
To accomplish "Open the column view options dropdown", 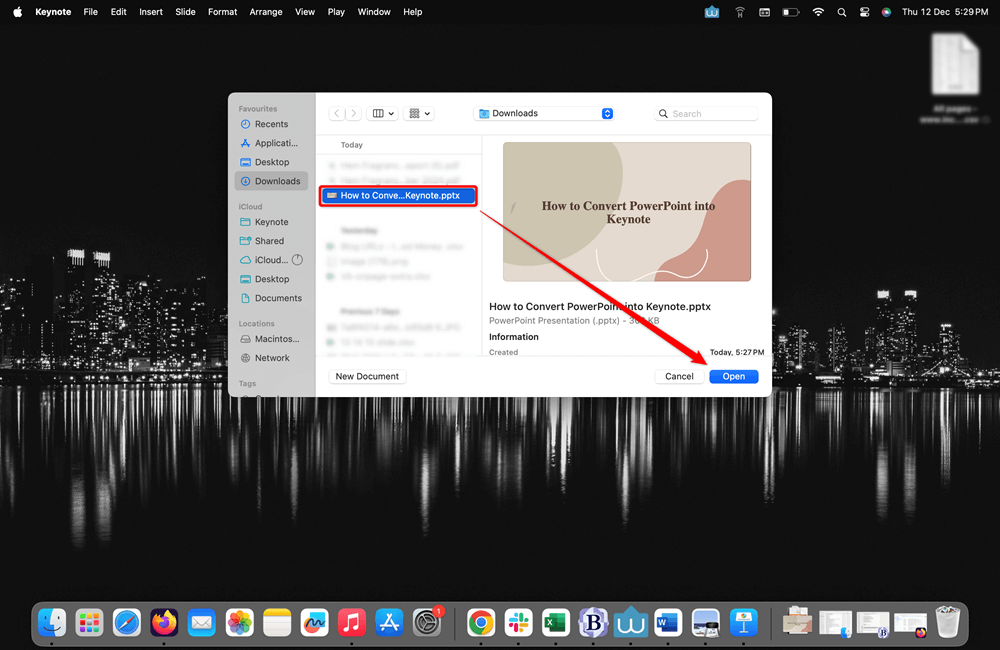I will click(383, 113).
